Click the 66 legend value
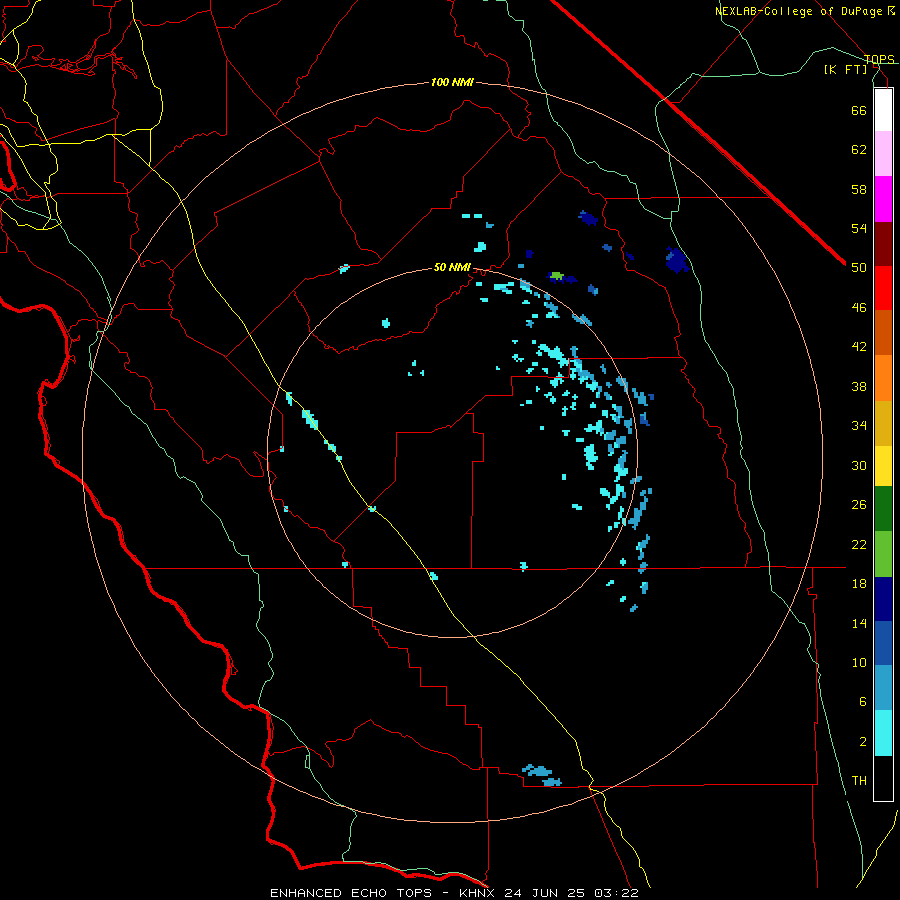This screenshot has height=900, width=900. pyautogui.click(x=859, y=110)
